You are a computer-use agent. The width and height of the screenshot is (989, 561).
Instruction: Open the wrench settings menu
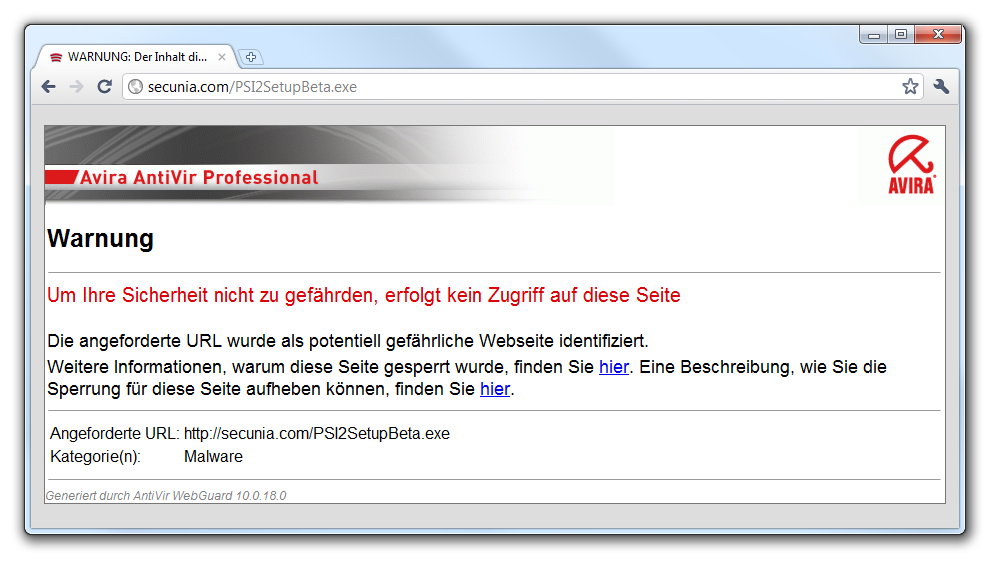[x=941, y=86]
